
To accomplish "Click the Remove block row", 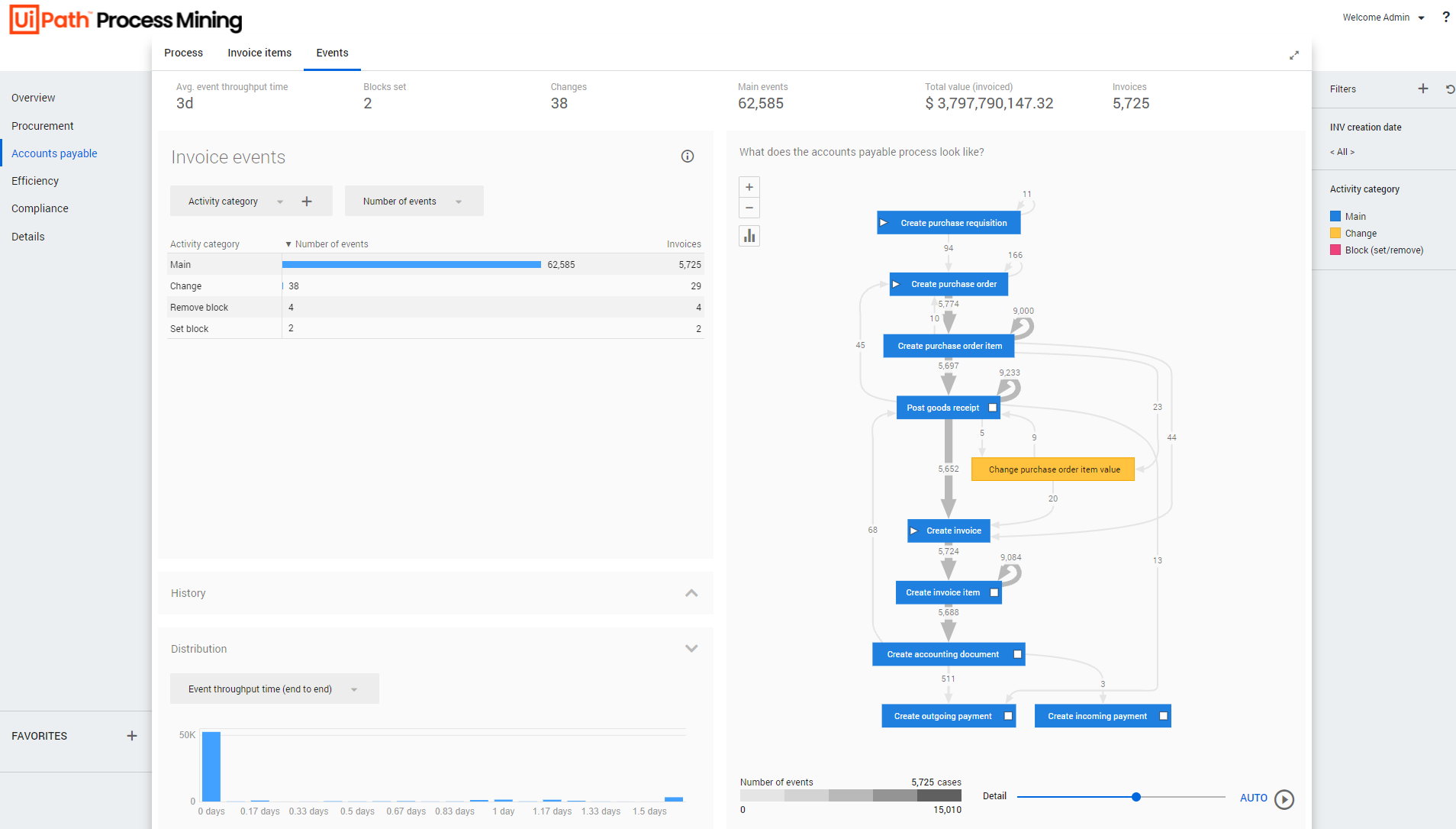I will tap(435, 308).
